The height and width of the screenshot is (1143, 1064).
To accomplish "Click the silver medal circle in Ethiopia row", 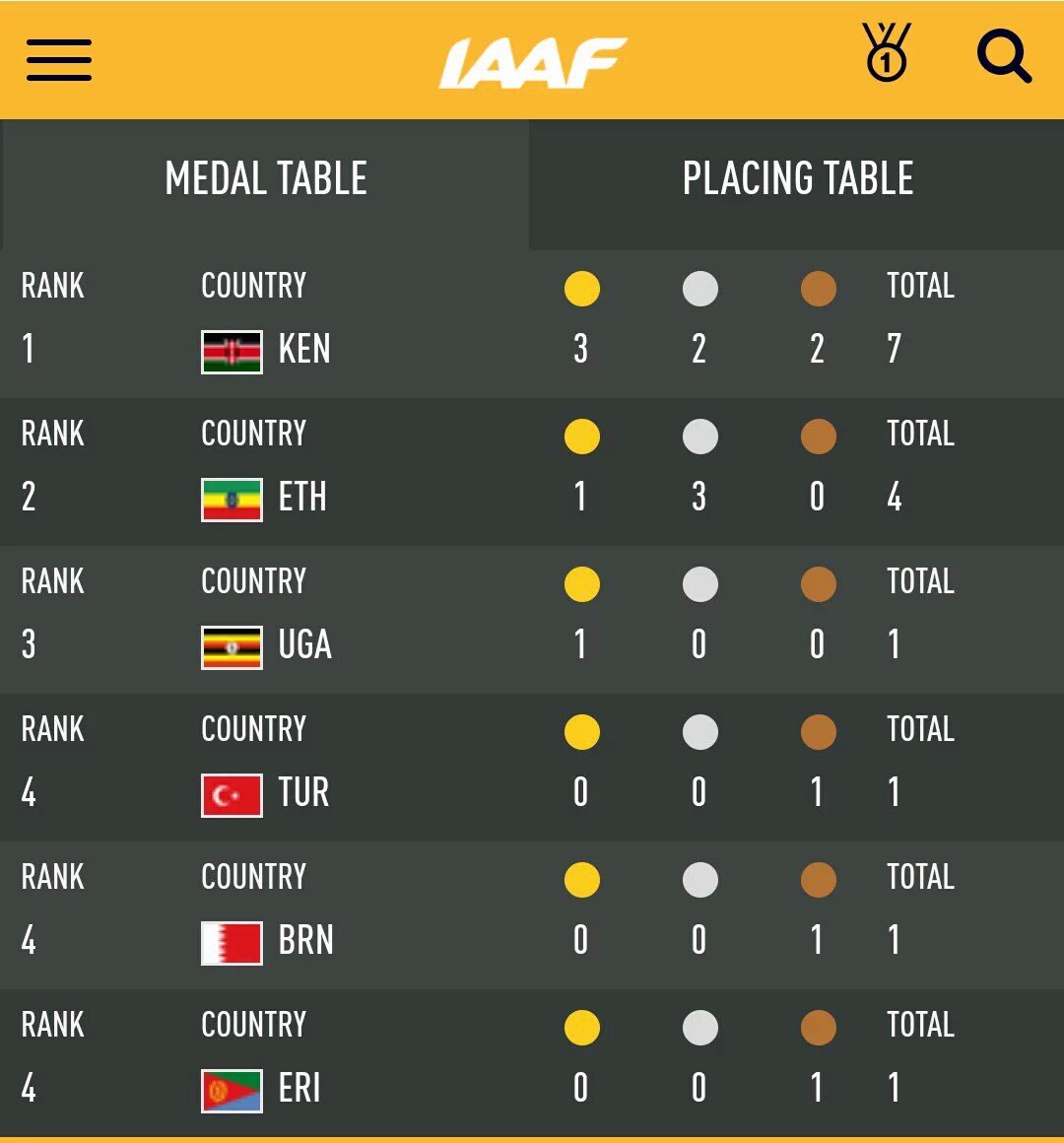I will 699,437.
